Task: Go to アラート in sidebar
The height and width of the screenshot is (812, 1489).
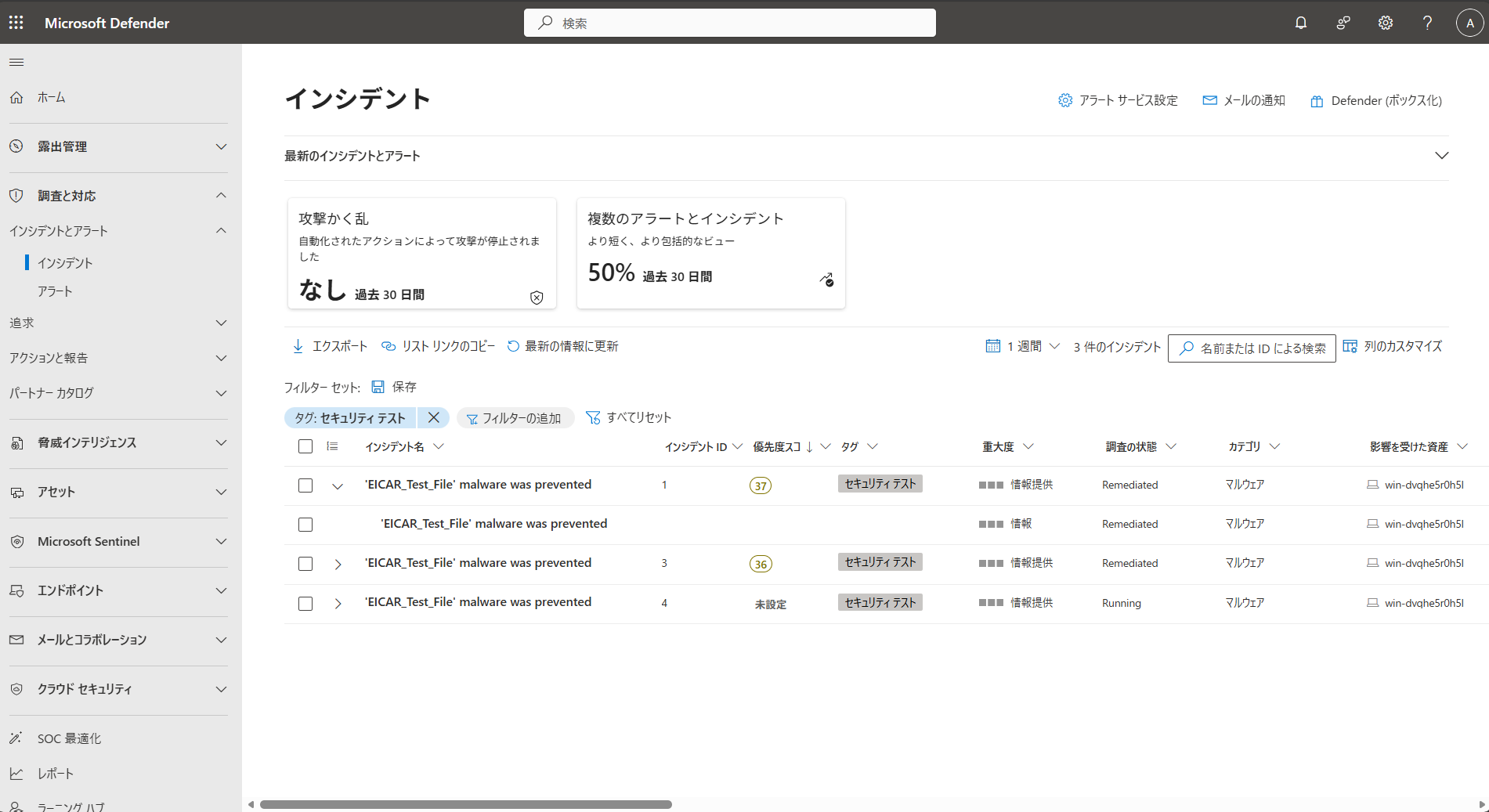Action: pyautogui.click(x=55, y=291)
